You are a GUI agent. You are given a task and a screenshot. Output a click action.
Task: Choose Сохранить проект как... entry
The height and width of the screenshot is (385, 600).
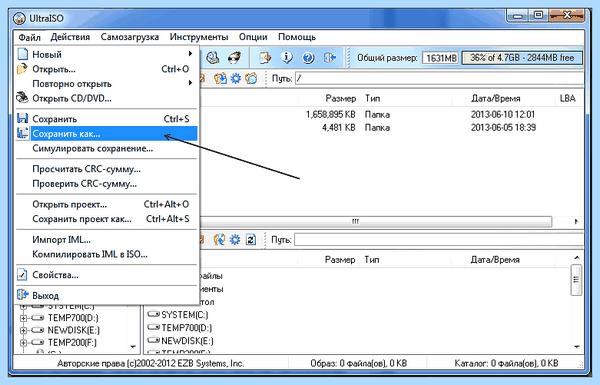pos(106,219)
